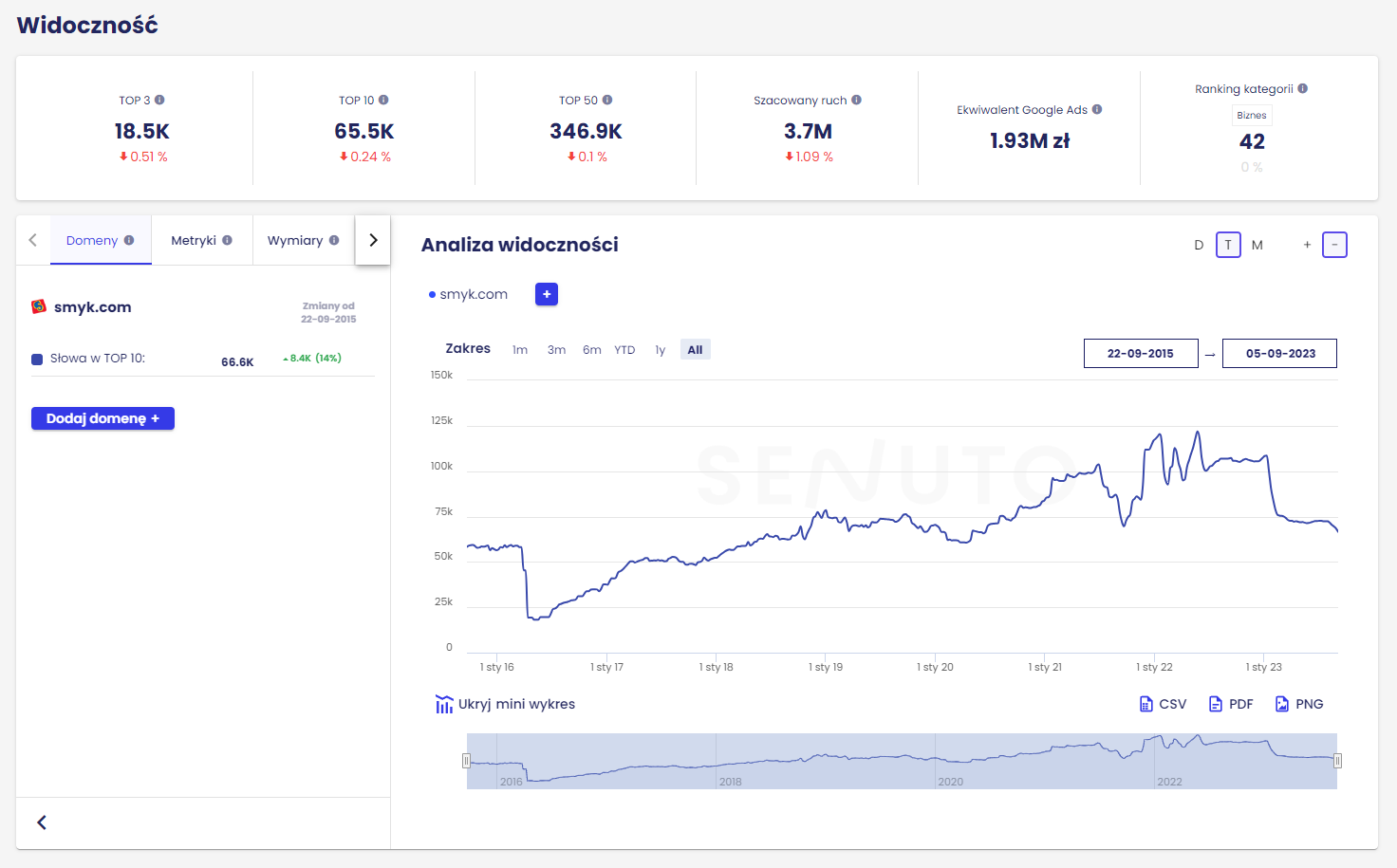Click the Szacowany ruch info icon
This screenshot has width=1397, height=868.
[856, 100]
